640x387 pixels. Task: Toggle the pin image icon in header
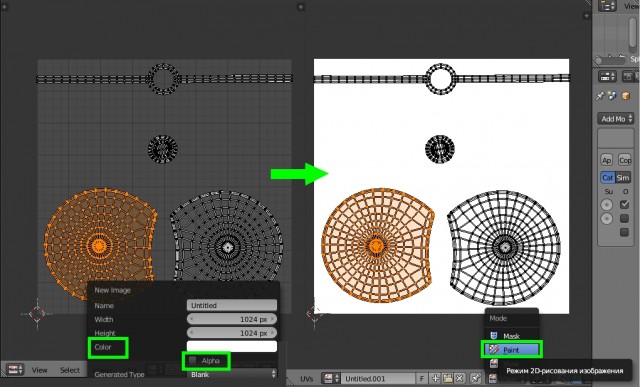(x=475, y=378)
